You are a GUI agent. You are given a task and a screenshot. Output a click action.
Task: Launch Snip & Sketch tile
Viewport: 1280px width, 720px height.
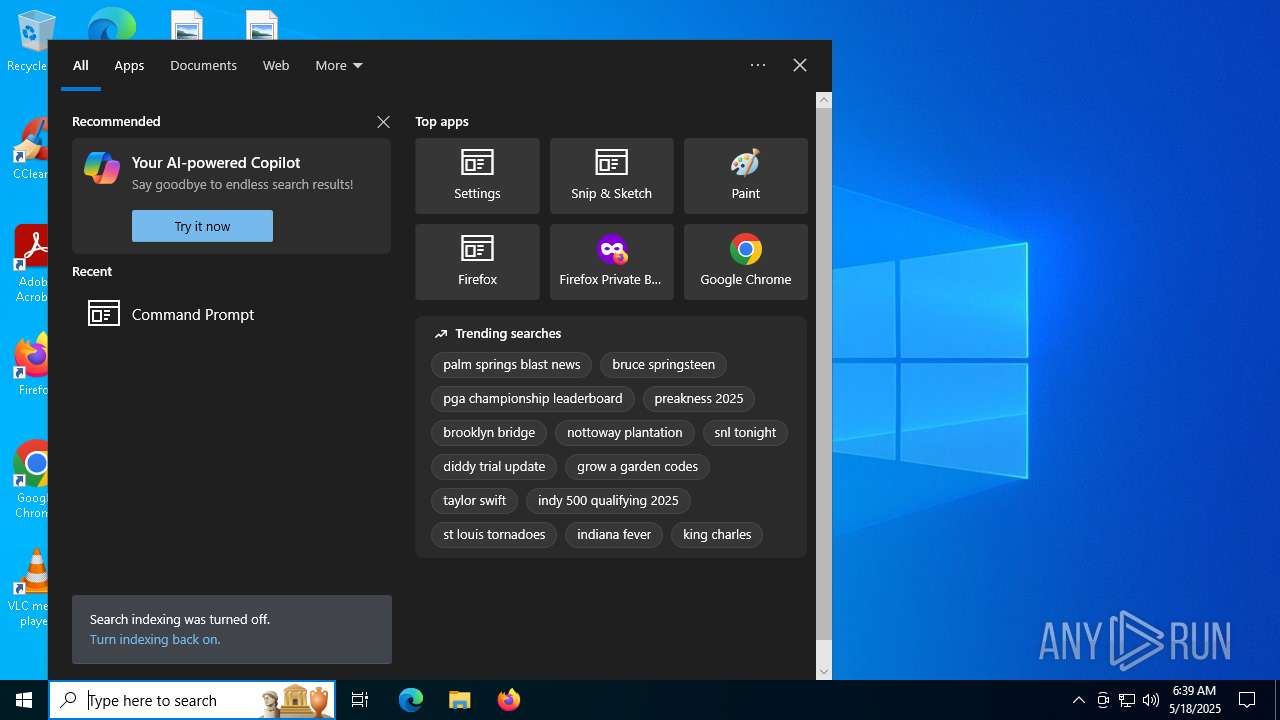pos(611,176)
